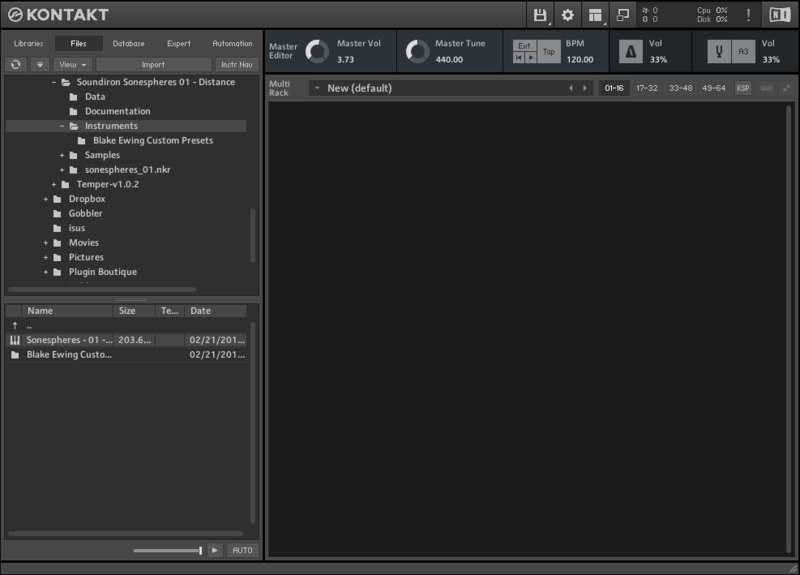The height and width of the screenshot is (575, 800).
Task: Toggle the KSP script editor button
Action: tap(743, 88)
